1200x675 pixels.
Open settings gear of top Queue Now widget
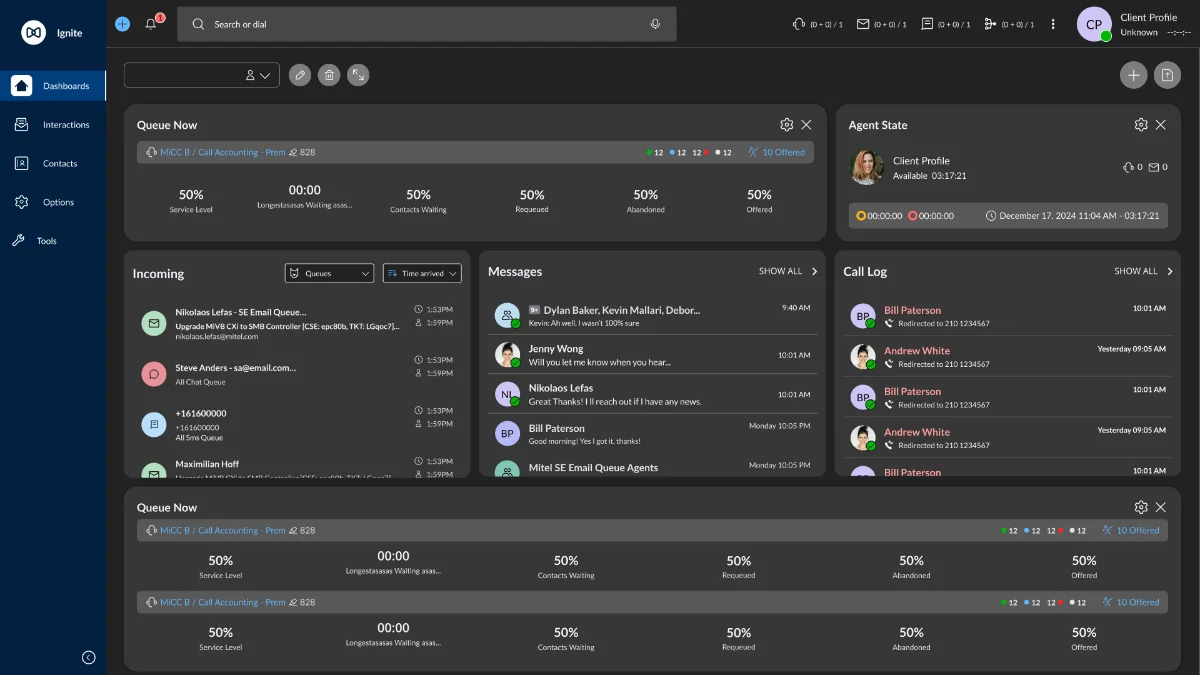pos(787,125)
